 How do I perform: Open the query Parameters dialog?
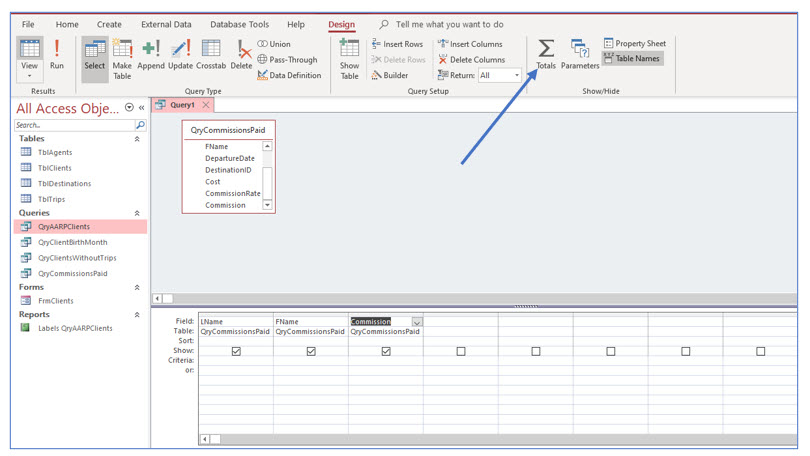pyautogui.click(x=580, y=54)
